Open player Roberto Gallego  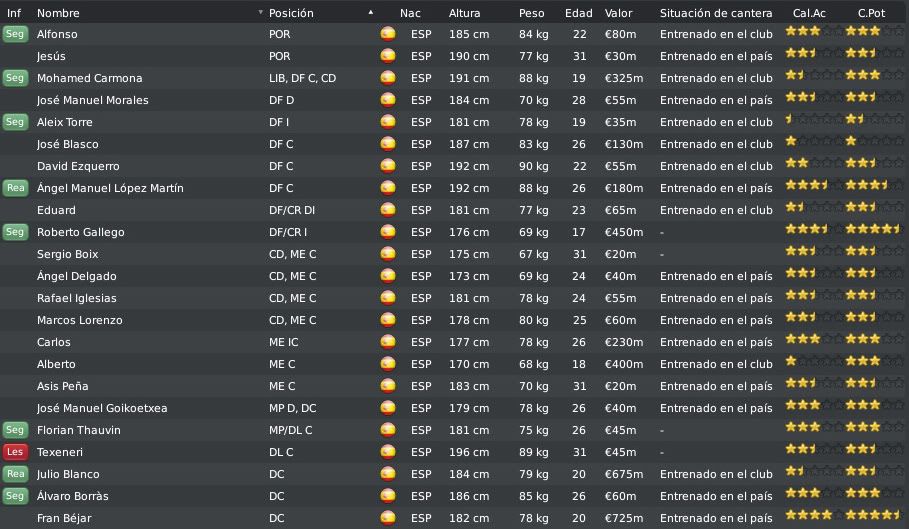coord(81,232)
